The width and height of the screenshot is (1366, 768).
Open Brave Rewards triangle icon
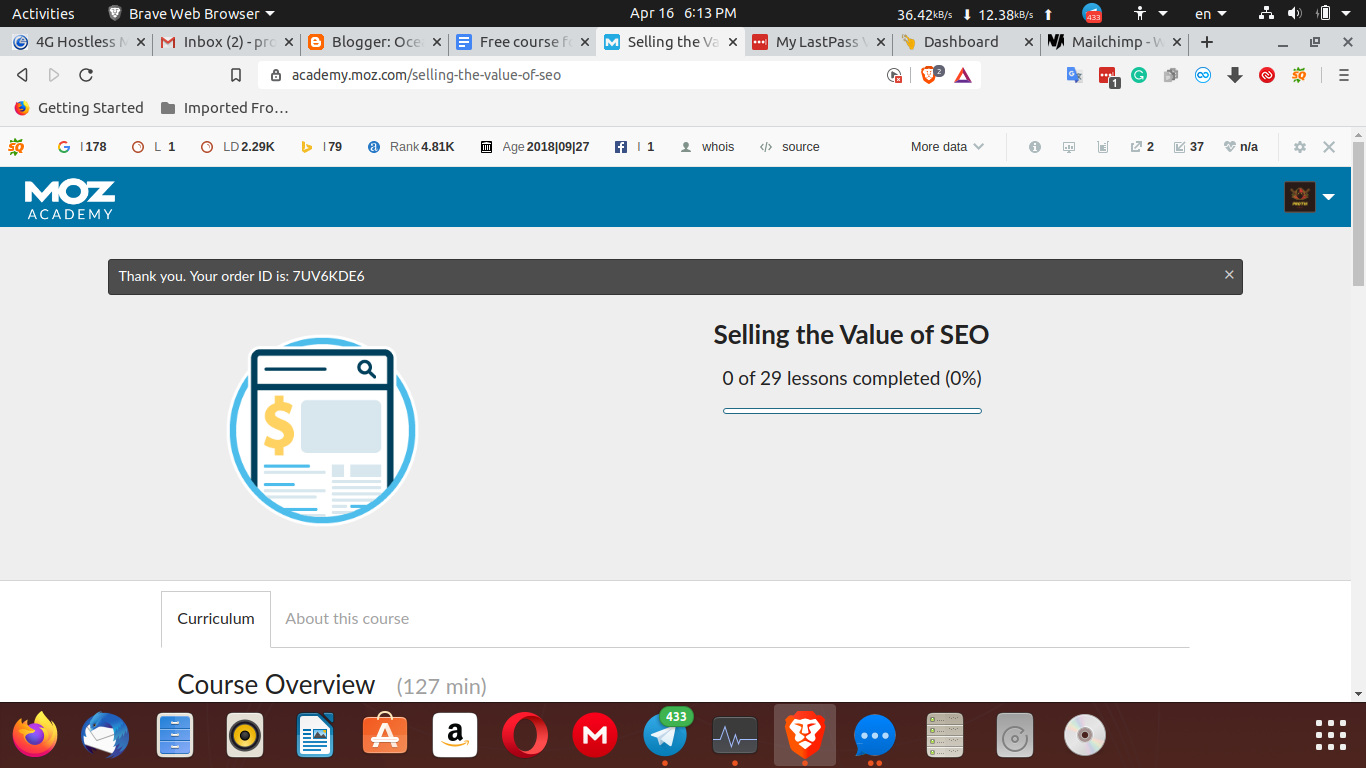point(963,75)
